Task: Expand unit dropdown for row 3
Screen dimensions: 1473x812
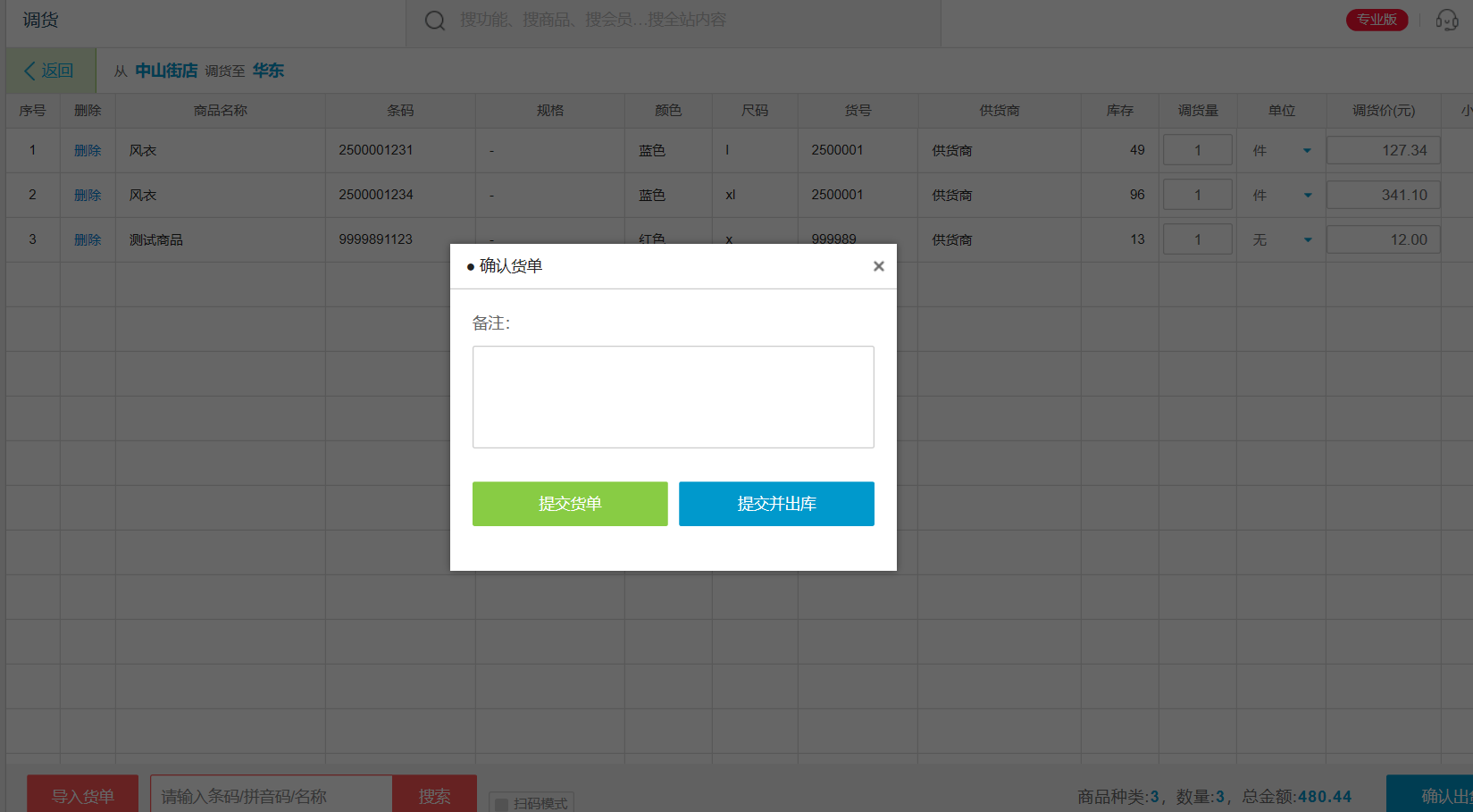Action: click(x=1307, y=239)
